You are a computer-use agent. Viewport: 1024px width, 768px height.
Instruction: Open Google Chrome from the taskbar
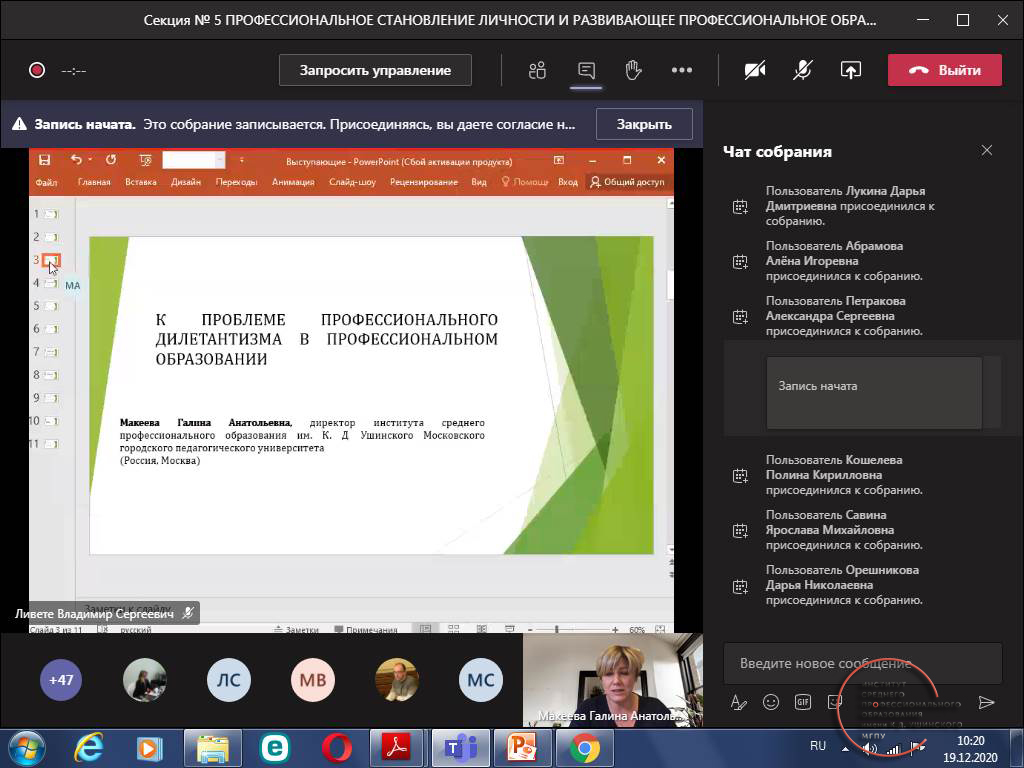[x=585, y=747]
